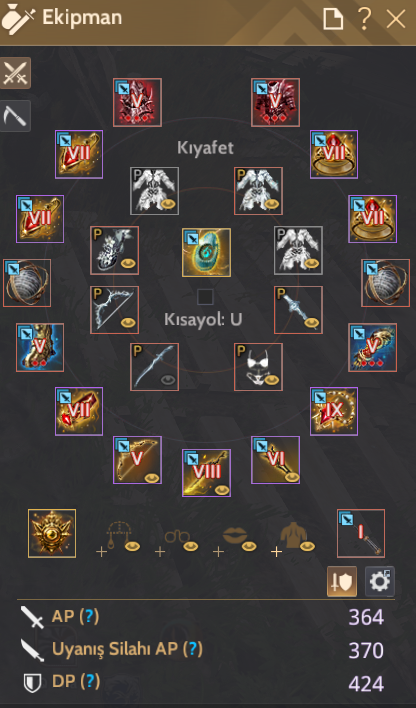Select the VI sub-weapon dagger slot
The height and width of the screenshot is (708, 416).
[x=276, y=460]
